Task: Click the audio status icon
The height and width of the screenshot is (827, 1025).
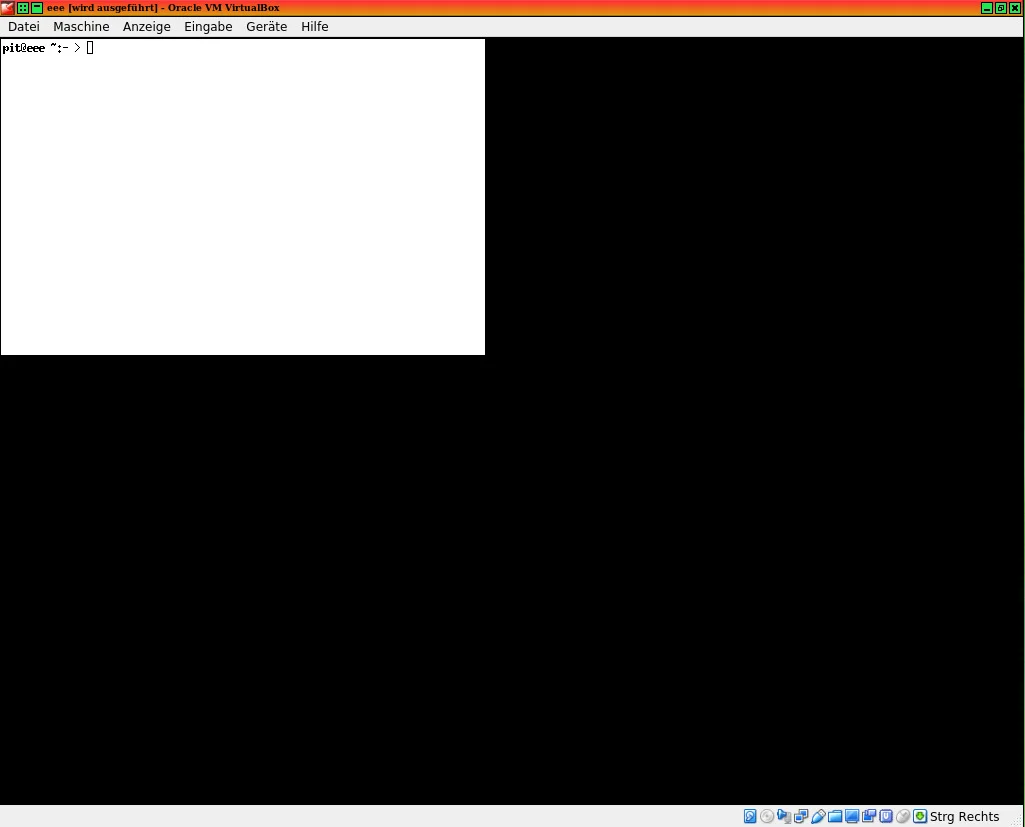Action: 784,816
